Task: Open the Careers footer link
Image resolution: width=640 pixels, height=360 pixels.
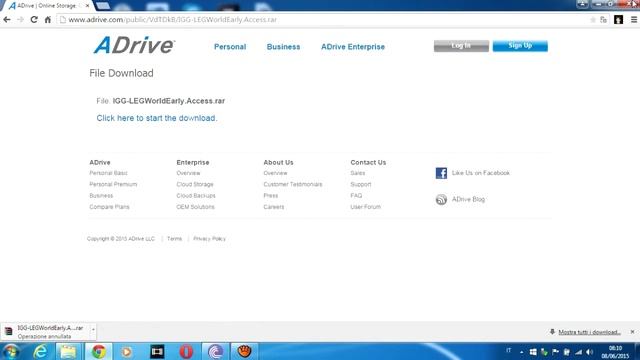Action: coord(274,207)
